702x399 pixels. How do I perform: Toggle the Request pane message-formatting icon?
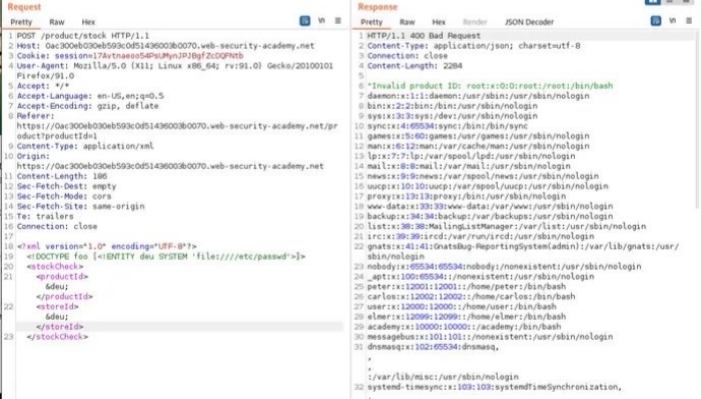[x=304, y=21]
